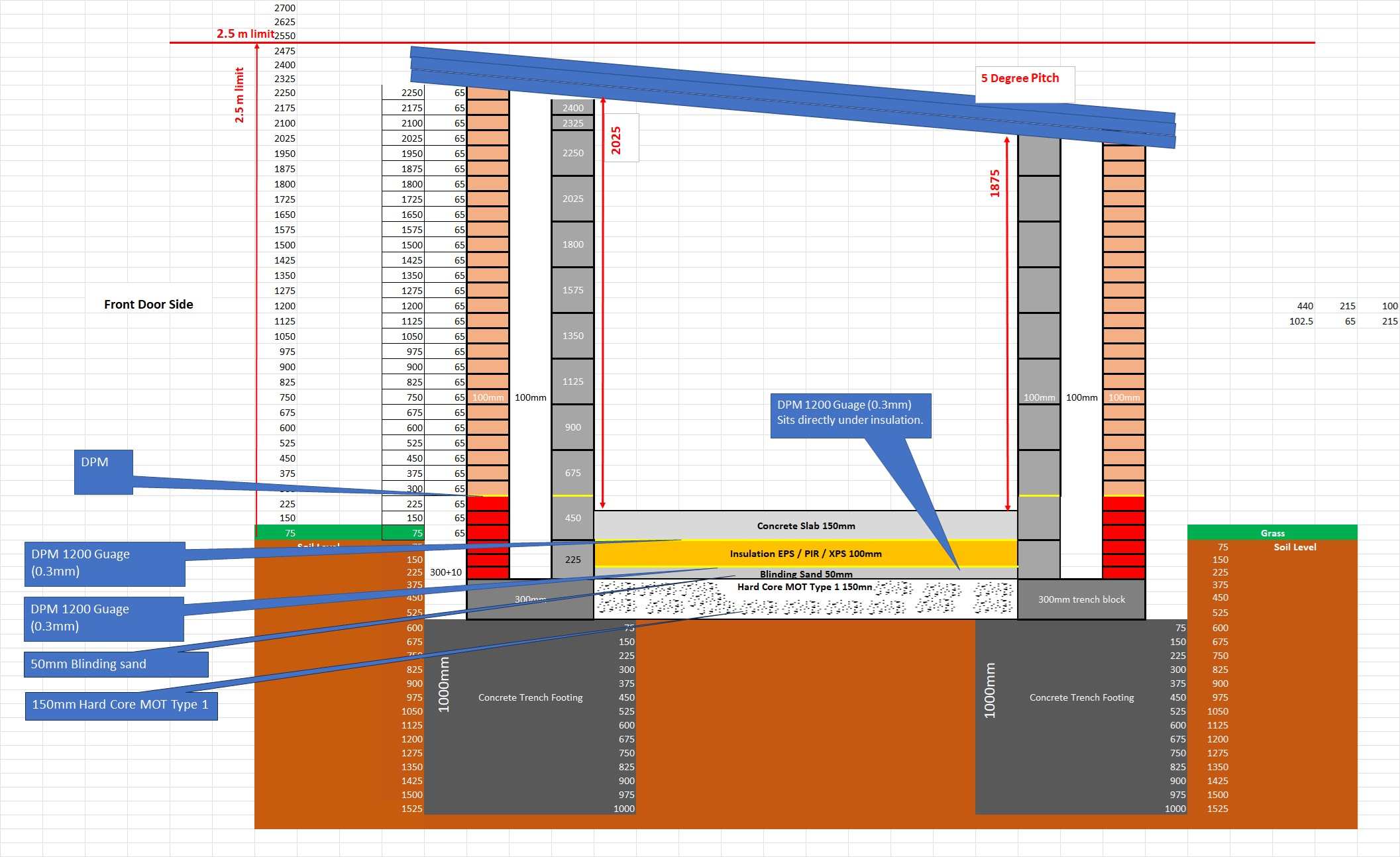Select the '300mm trench block' shape
This screenshot has height=857, width=1400.
[x=1081, y=600]
